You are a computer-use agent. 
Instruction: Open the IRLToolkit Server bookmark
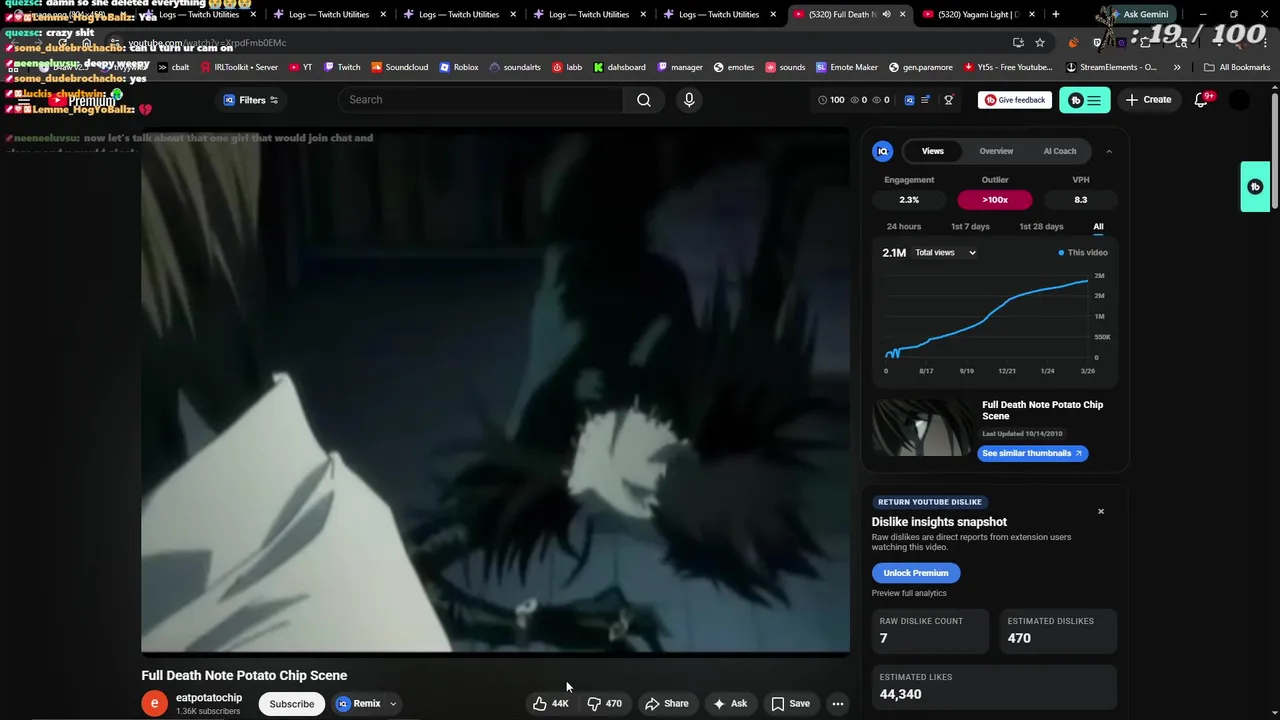point(239,67)
